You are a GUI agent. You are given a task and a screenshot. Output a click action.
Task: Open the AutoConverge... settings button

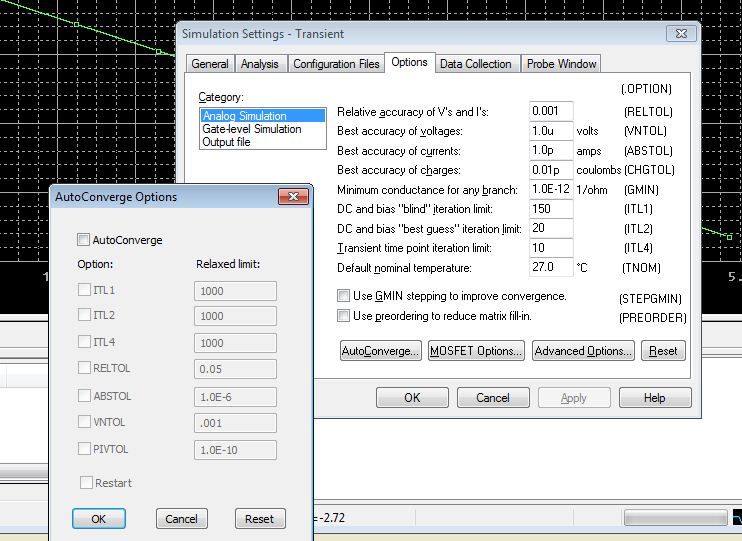(380, 351)
